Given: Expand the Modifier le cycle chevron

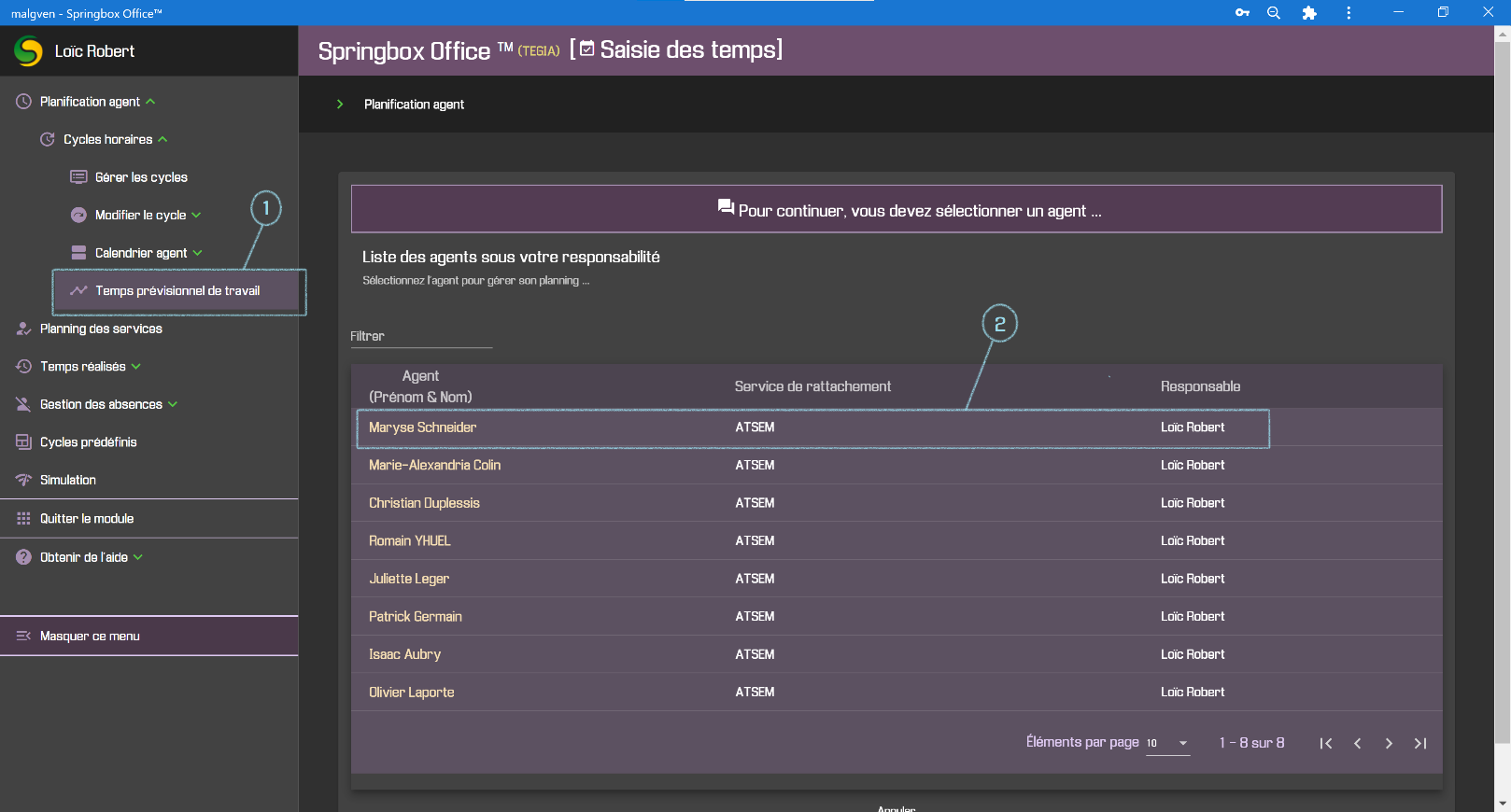Looking at the screenshot, I should (196, 215).
